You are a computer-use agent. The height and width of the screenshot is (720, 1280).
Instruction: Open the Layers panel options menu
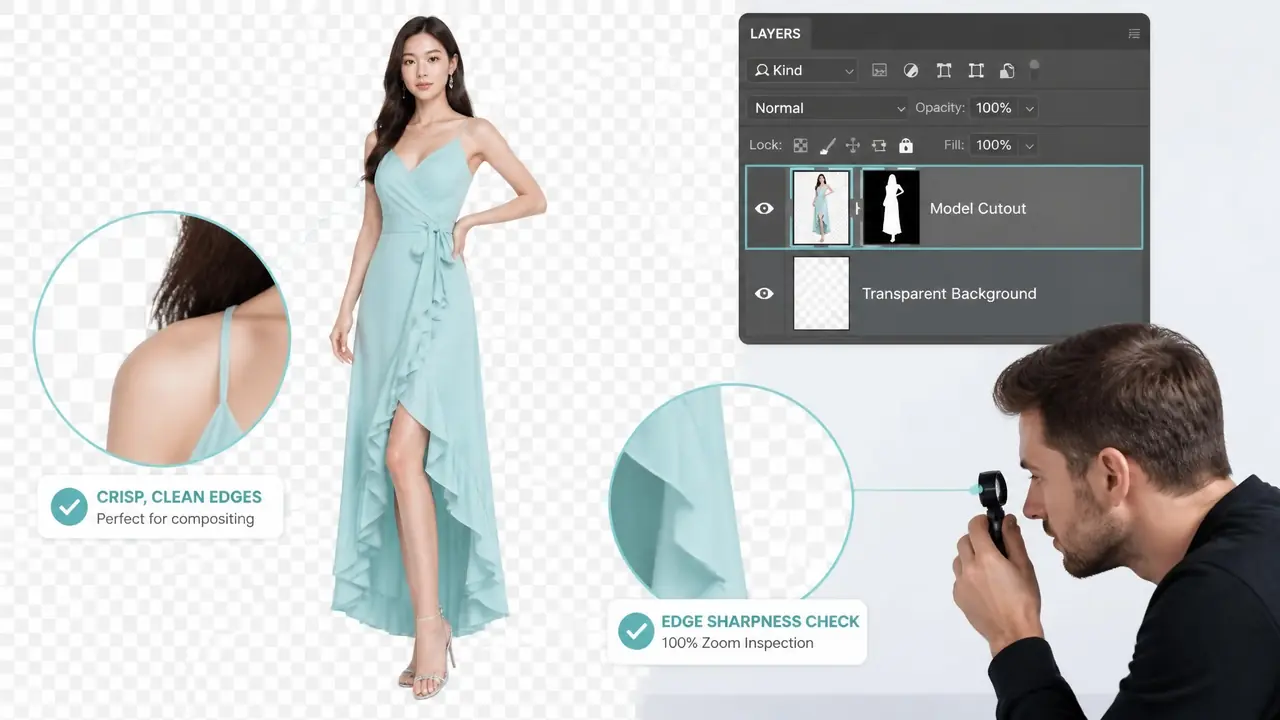pyautogui.click(x=1133, y=33)
